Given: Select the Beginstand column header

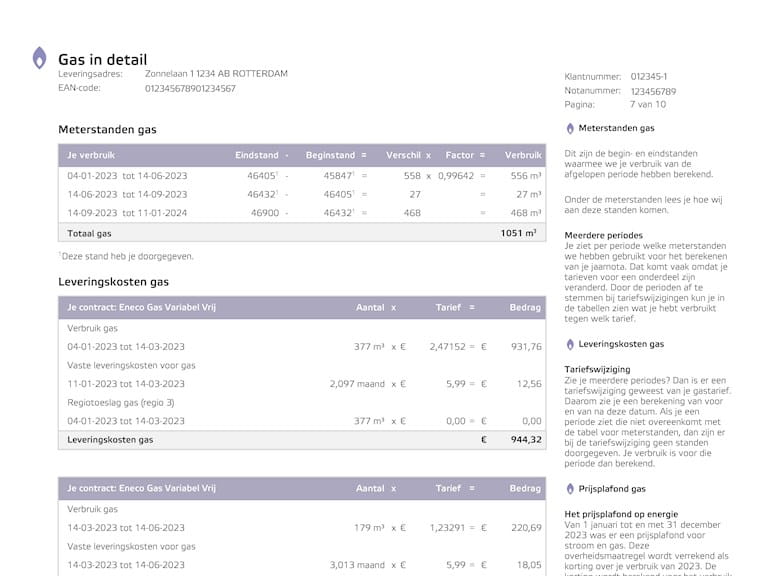Looking at the screenshot, I should click(330, 155).
